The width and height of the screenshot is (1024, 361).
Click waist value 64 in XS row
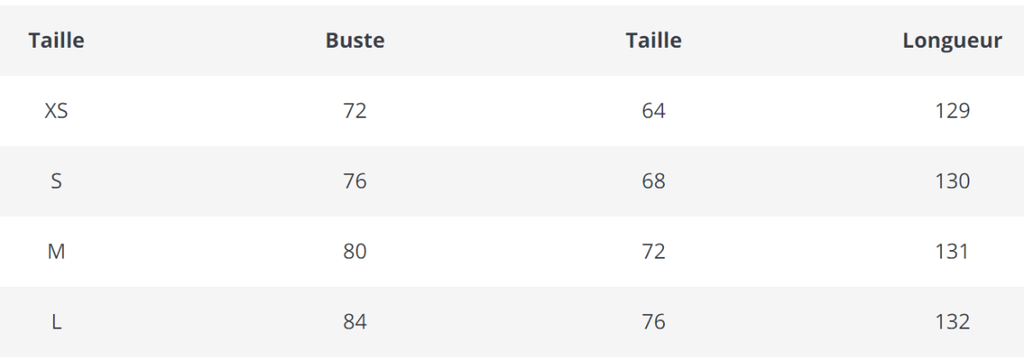[654, 111]
